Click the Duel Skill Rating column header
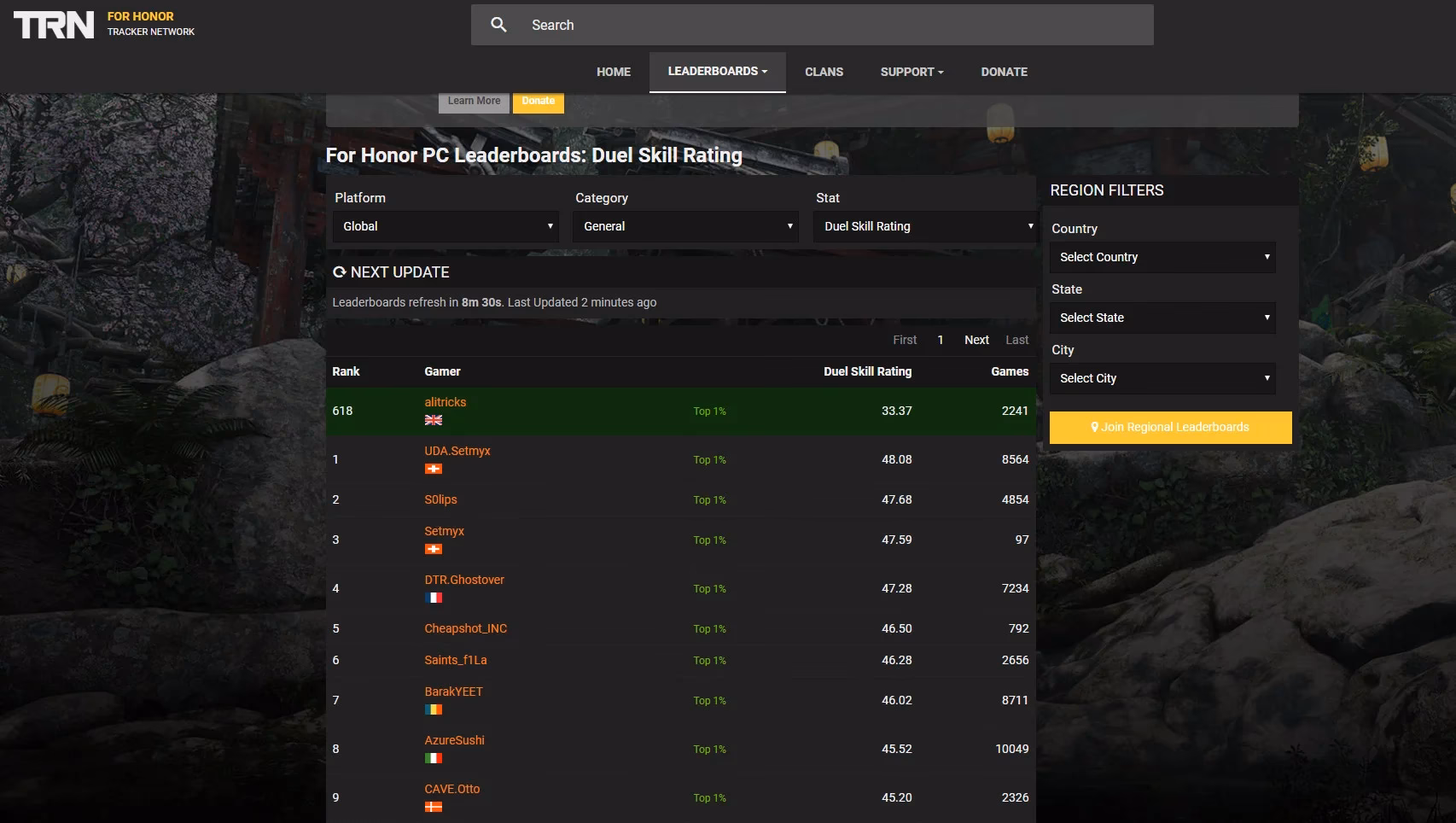 pyautogui.click(x=867, y=371)
